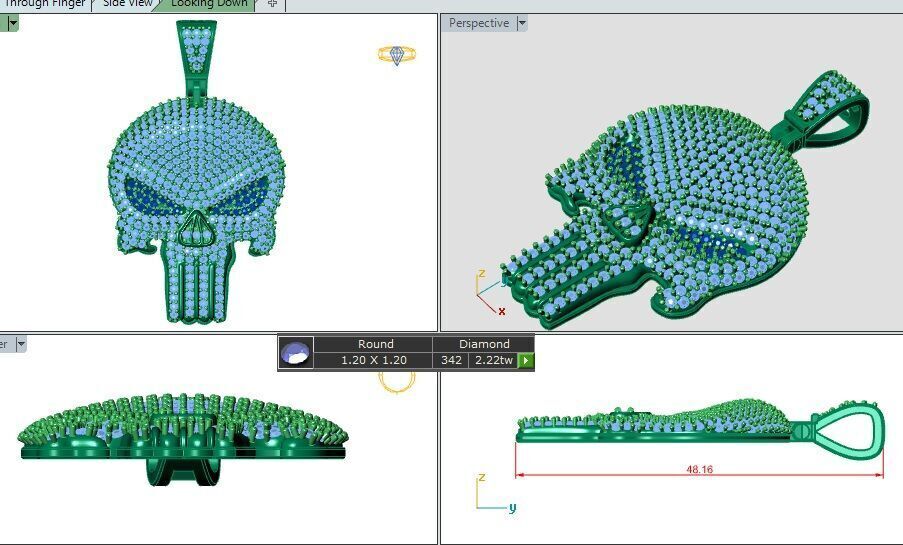Screen dimensions: 903x545
Task: Switch to the Side View viewport tab
Action: coord(126,4)
